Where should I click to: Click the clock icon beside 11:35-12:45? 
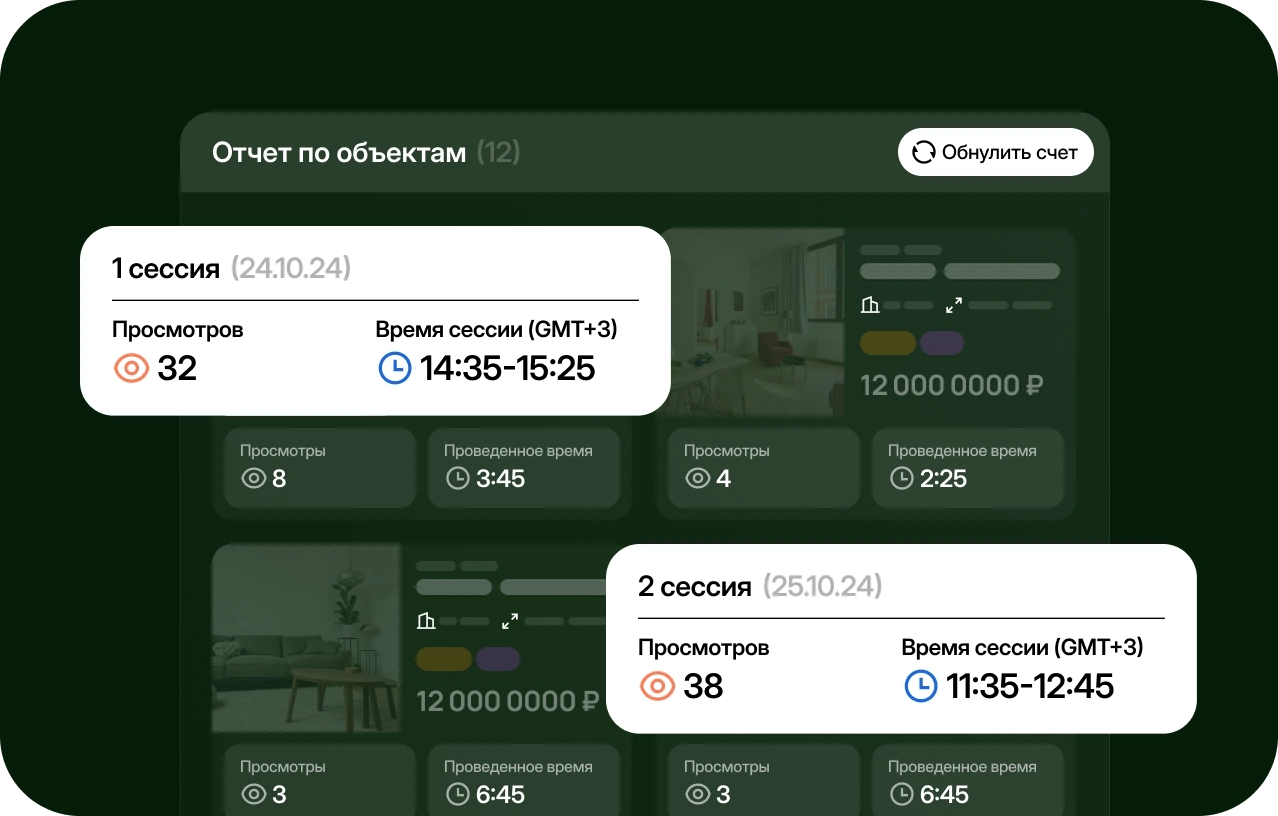tap(921, 686)
